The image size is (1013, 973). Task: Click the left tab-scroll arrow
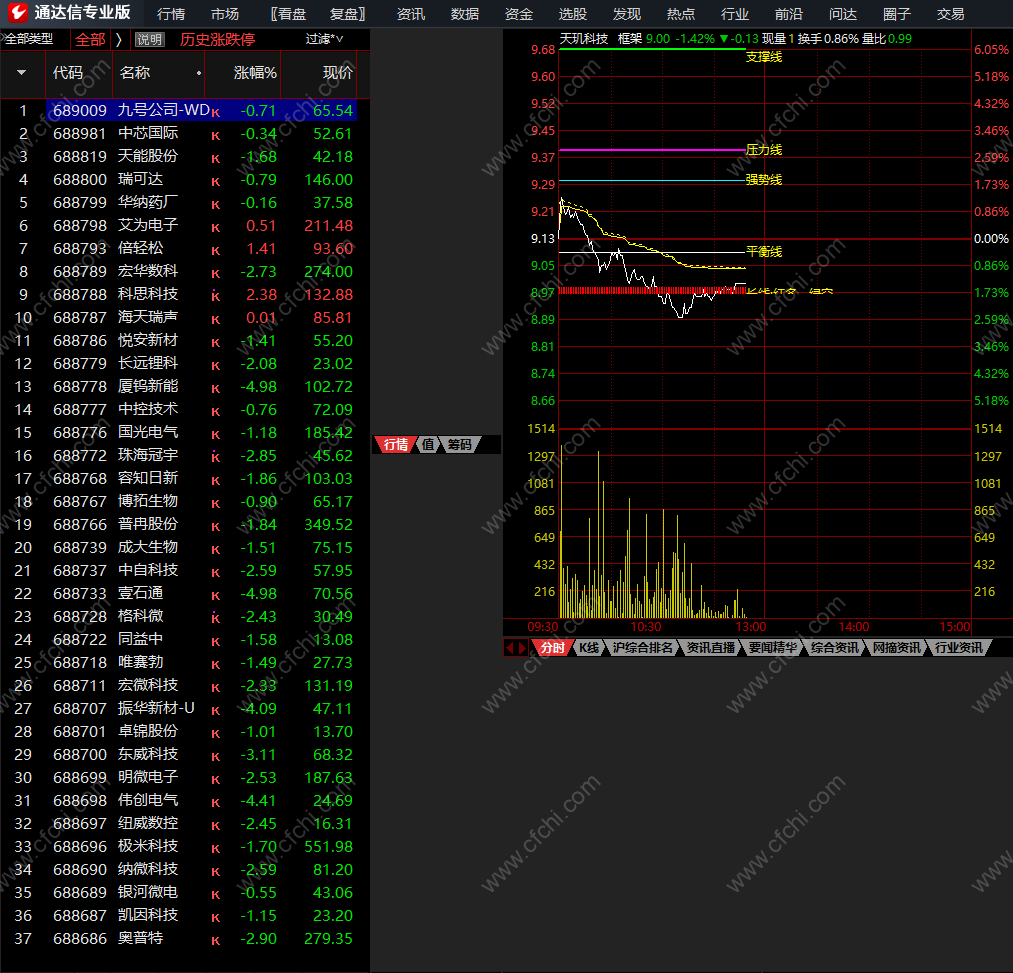pos(509,647)
